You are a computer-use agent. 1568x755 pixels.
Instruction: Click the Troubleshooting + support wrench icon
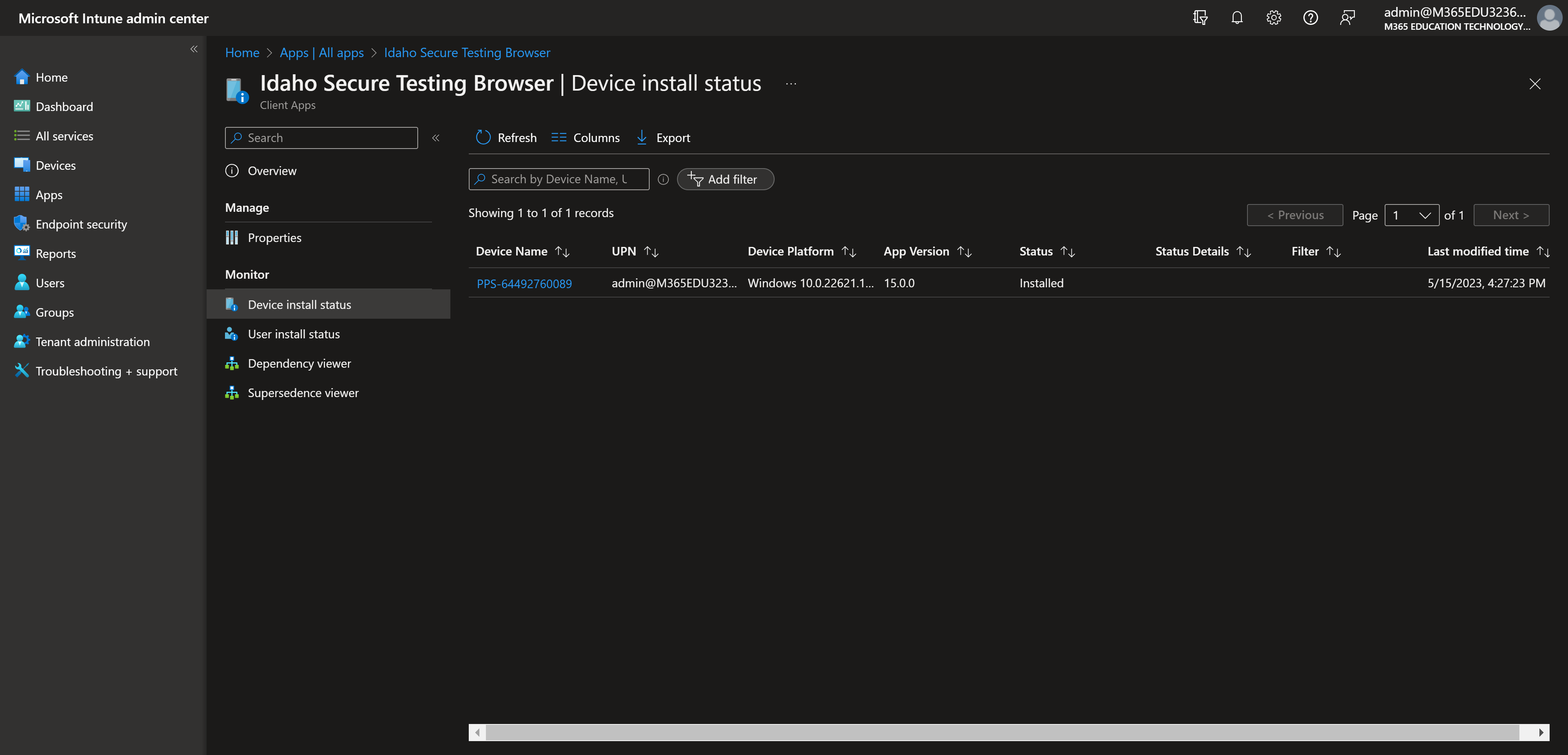[x=22, y=370]
